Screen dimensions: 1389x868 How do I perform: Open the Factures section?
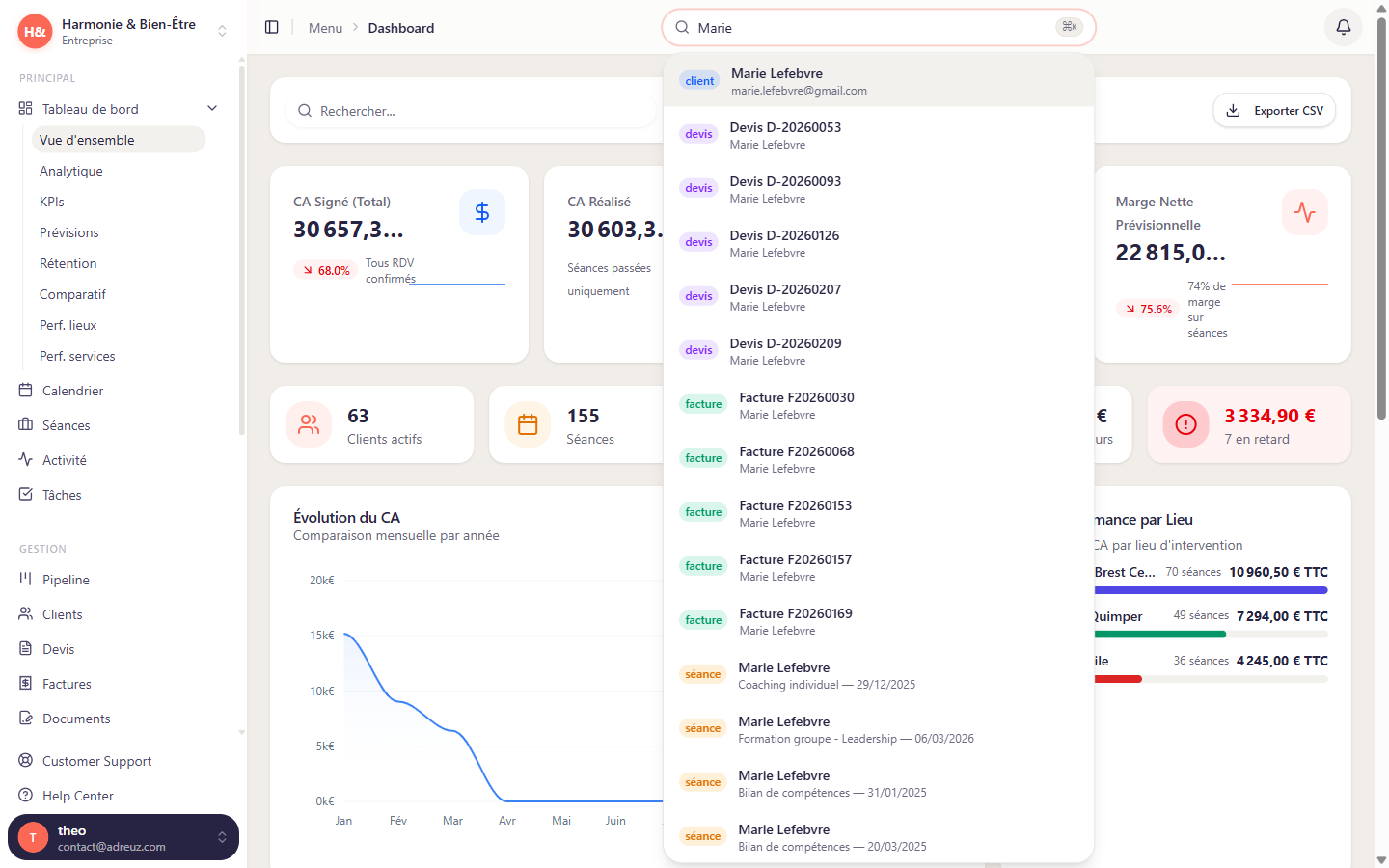64,683
